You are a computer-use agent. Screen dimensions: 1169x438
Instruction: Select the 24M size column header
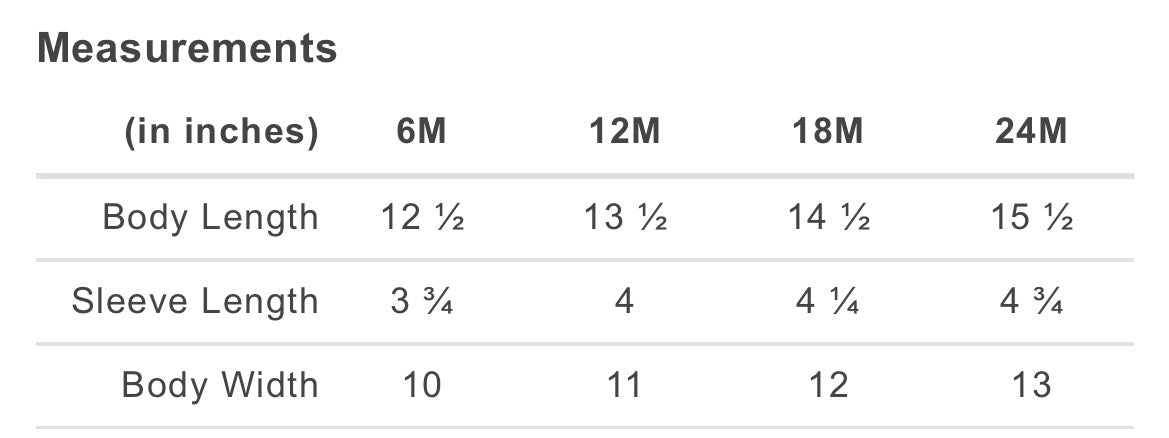tap(1031, 132)
